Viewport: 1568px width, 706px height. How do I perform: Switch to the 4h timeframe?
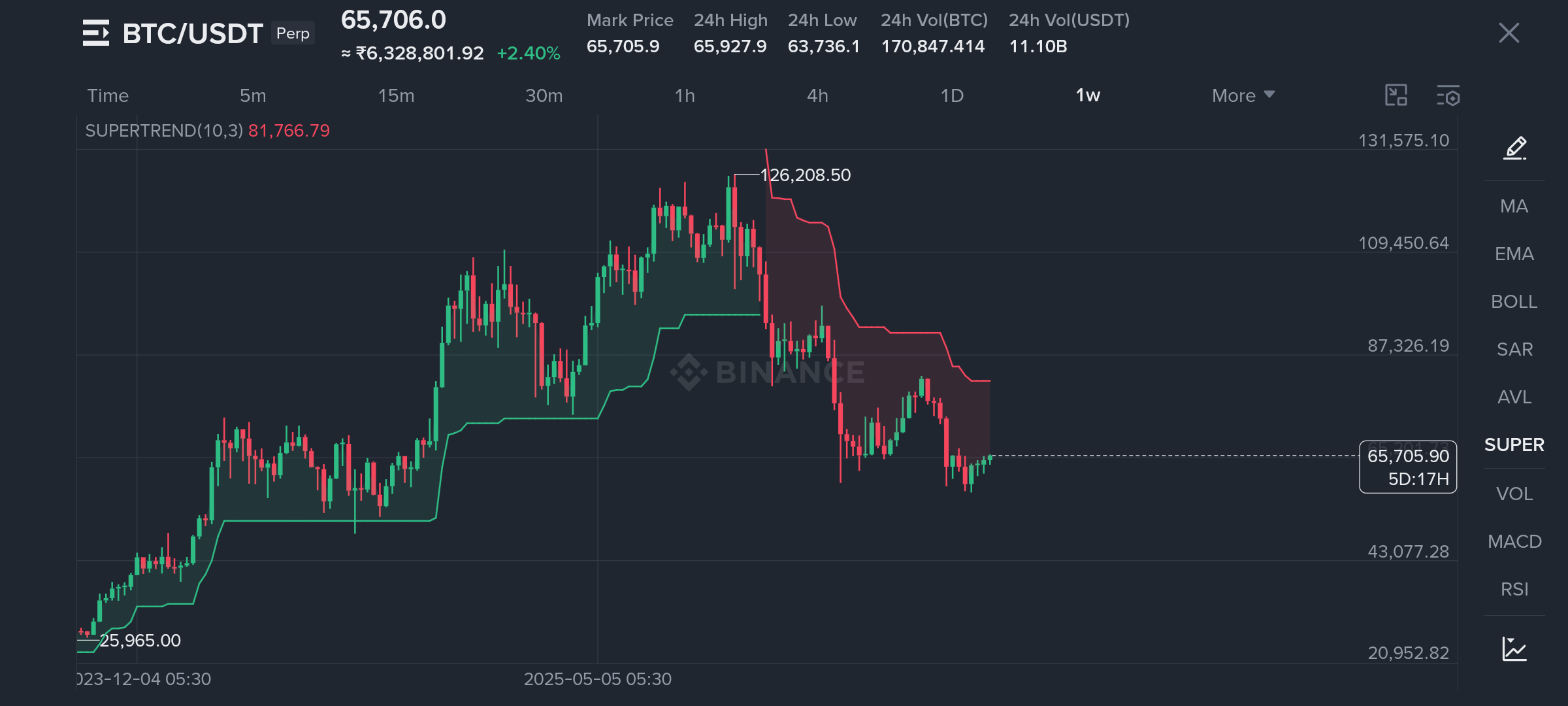click(817, 95)
